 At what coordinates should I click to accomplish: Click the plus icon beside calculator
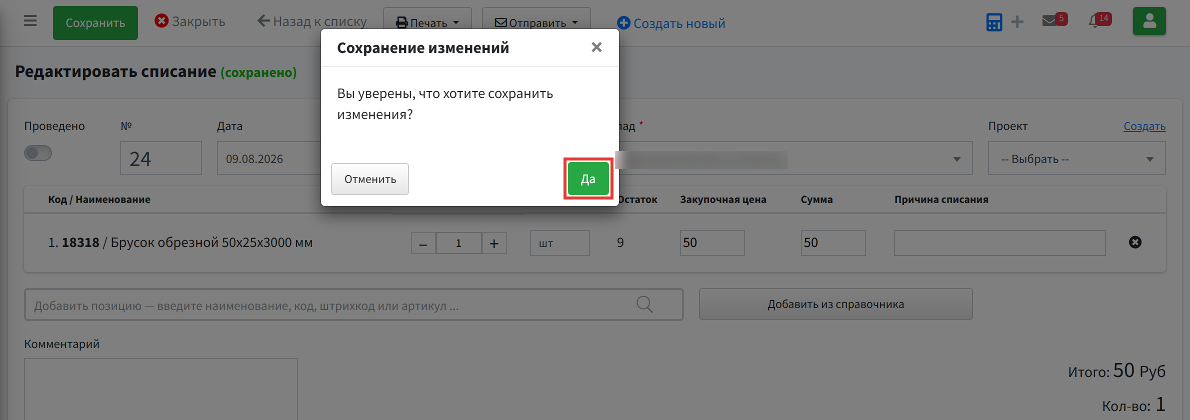tap(1018, 23)
